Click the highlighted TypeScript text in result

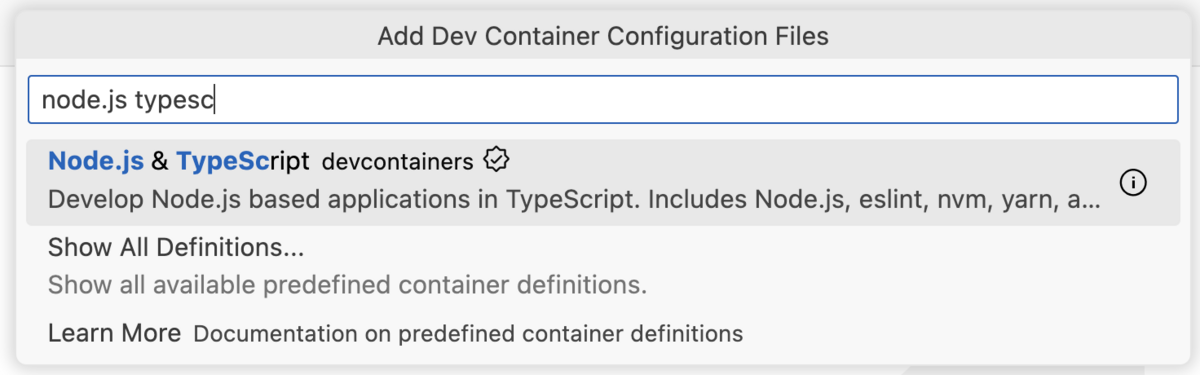coord(242,161)
